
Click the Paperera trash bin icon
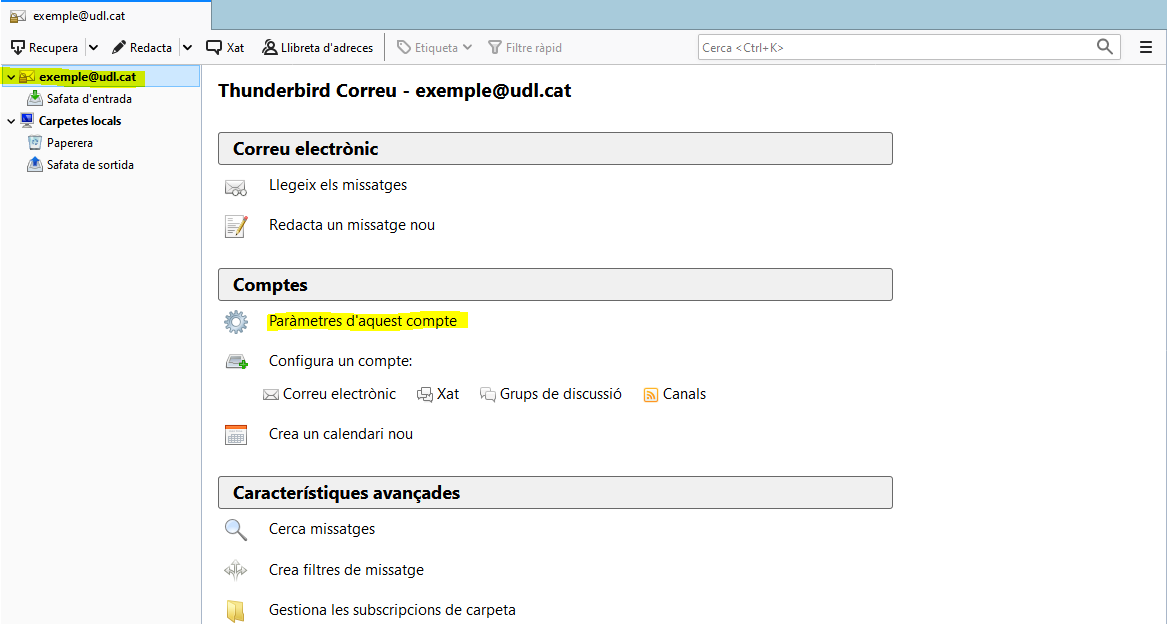(x=35, y=142)
